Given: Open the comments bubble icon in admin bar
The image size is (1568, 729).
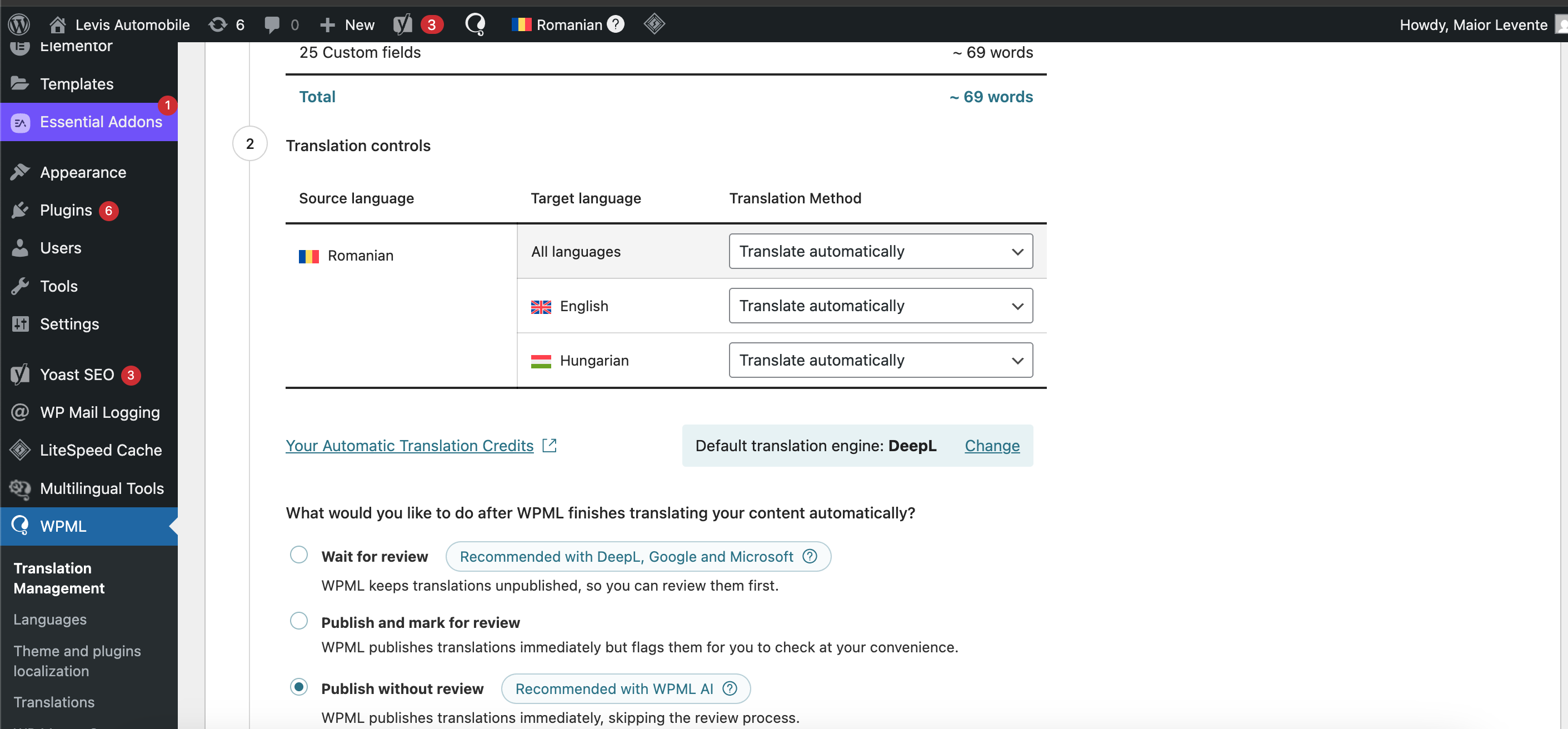Looking at the screenshot, I should tap(272, 24).
